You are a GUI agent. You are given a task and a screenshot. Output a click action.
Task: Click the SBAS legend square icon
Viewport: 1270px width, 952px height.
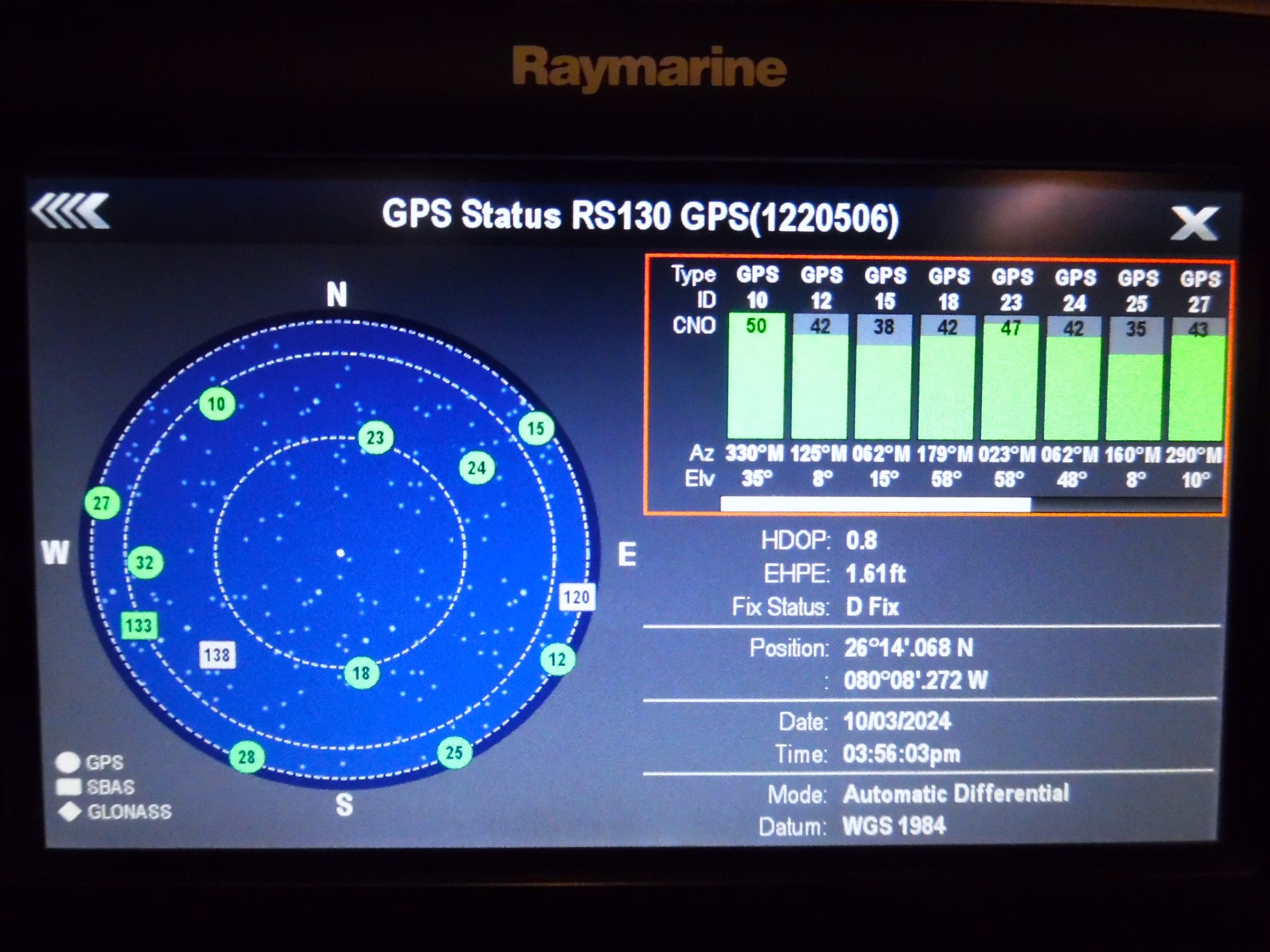68,786
